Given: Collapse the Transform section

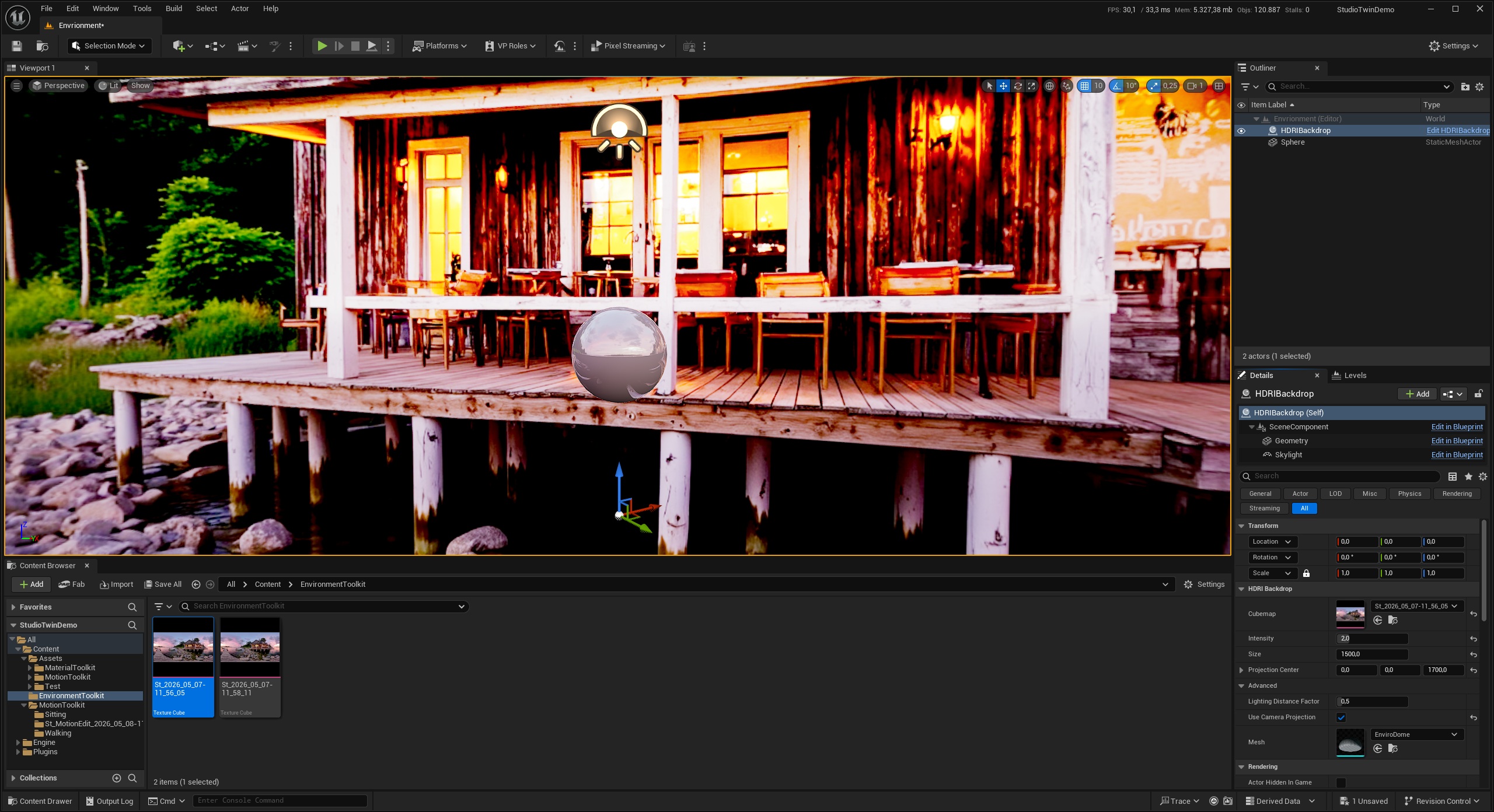Looking at the screenshot, I should click(1242, 526).
